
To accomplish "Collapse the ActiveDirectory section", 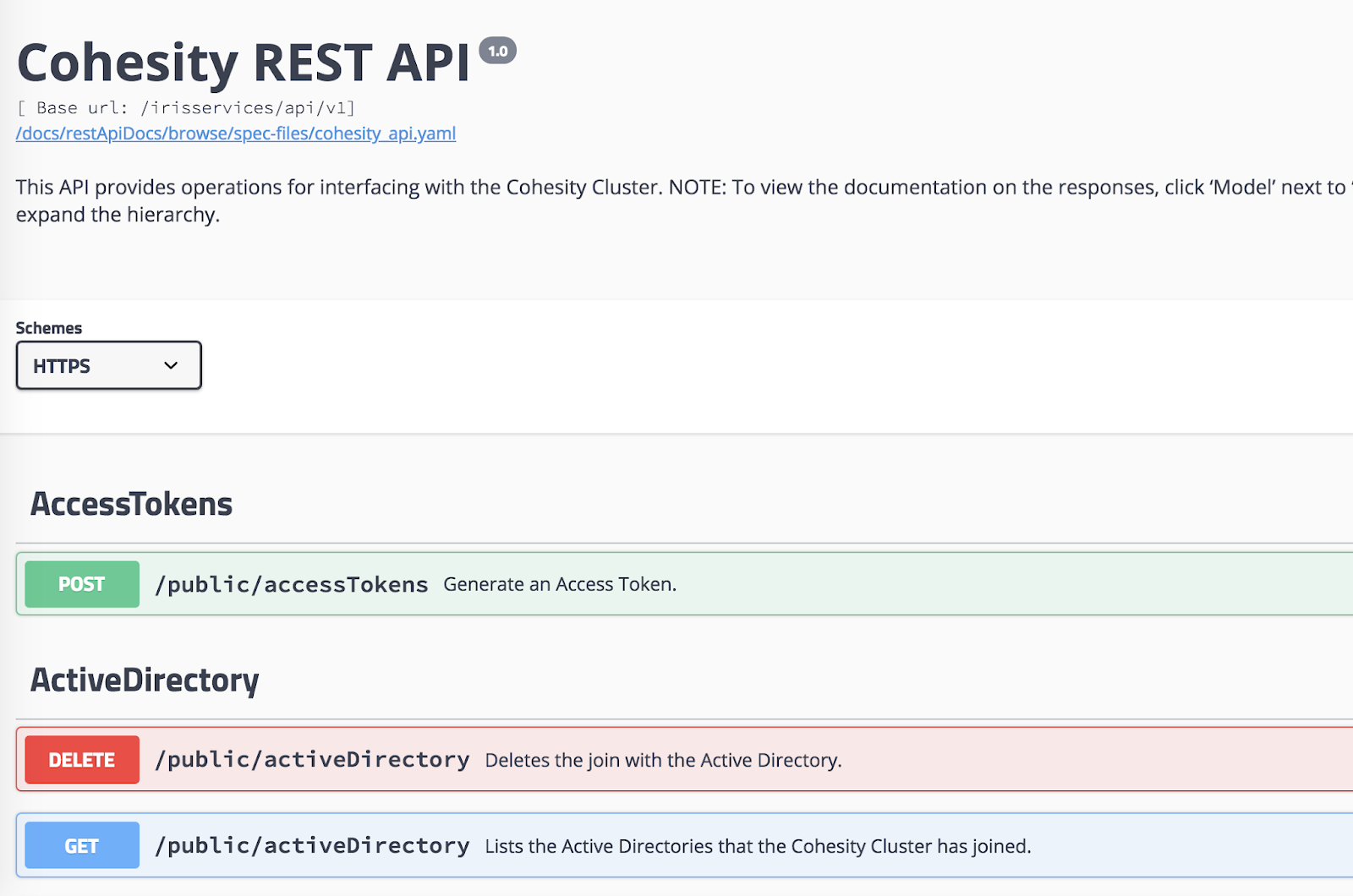I will coord(145,679).
